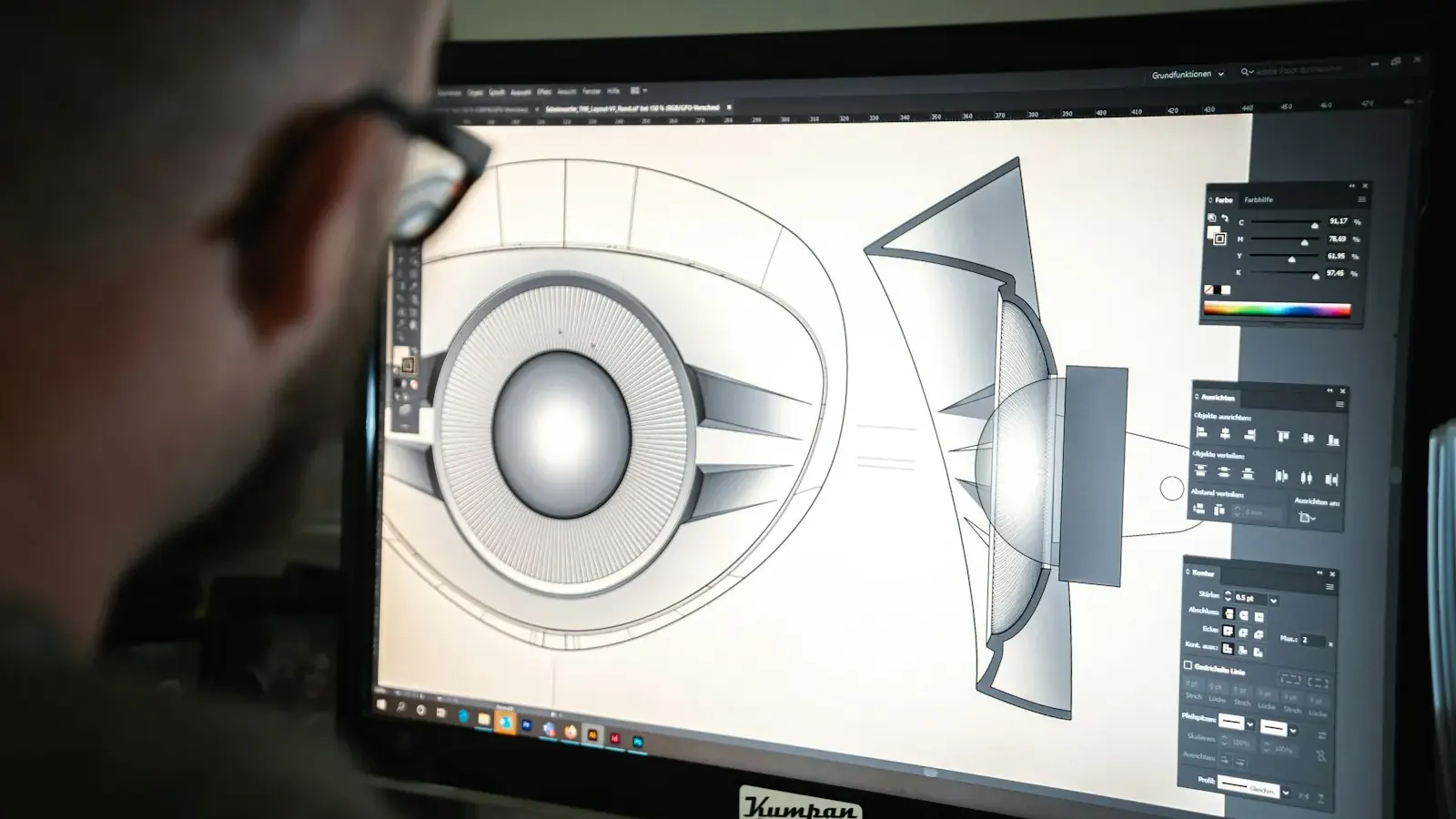1456x819 pixels.
Task: Select the round corner join icon
Action: pos(1243,632)
